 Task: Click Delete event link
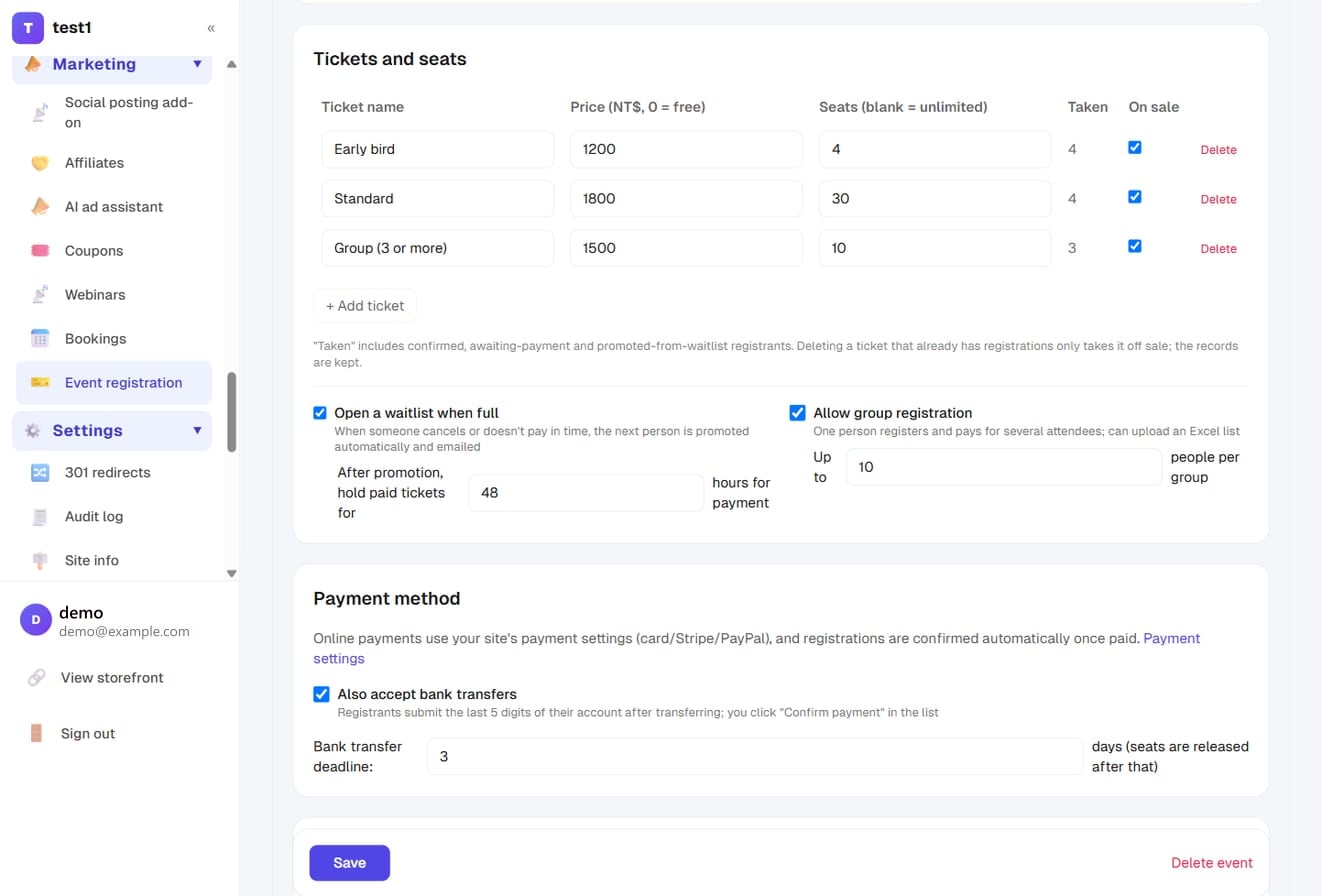tap(1212, 863)
